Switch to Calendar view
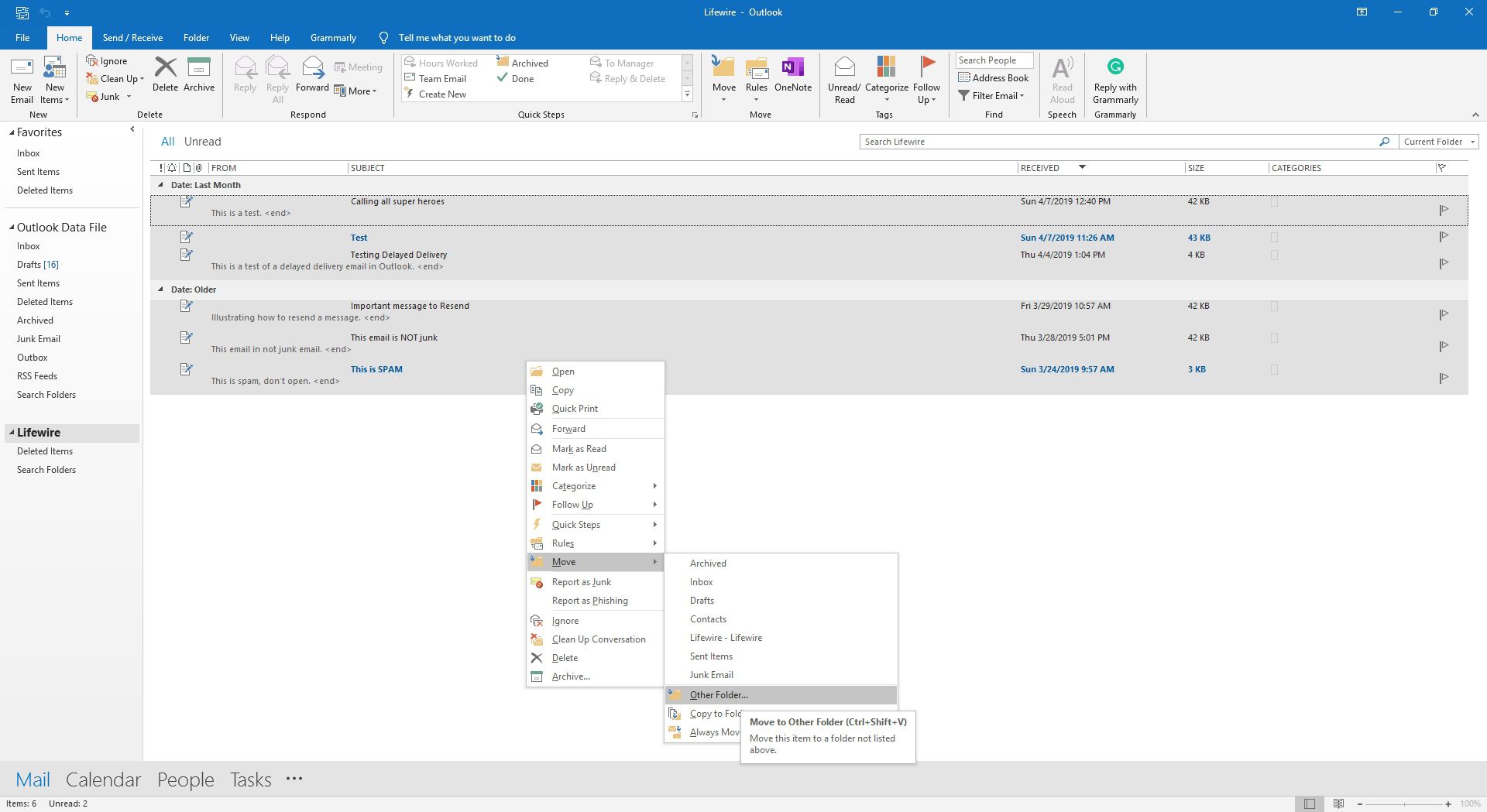Screen dimensions: 1487x812 click(103, 779)
